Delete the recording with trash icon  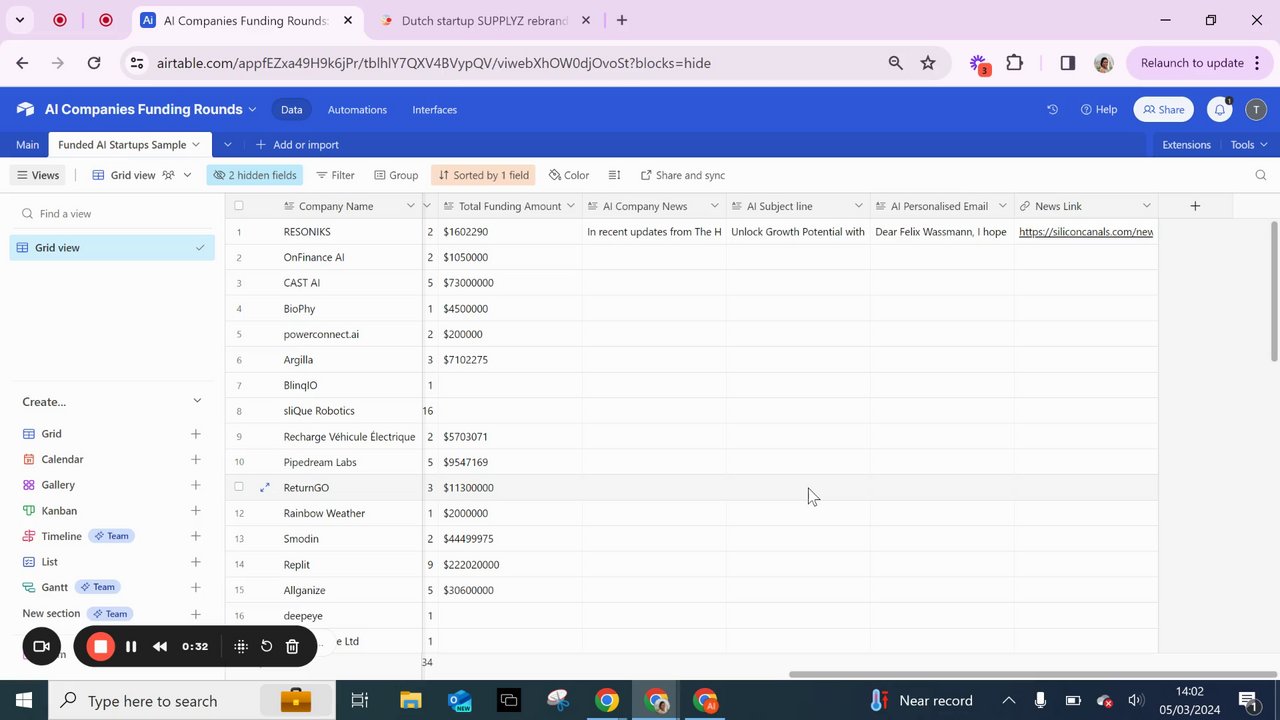292,646
